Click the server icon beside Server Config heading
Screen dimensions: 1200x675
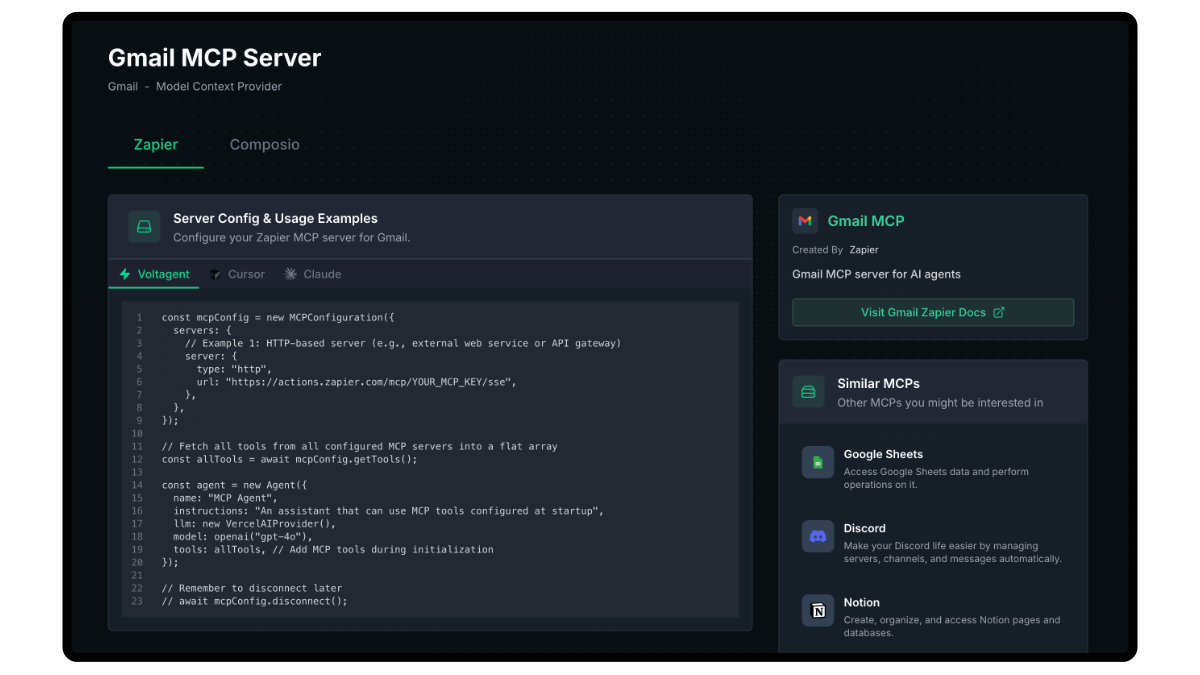coord(144,227)
